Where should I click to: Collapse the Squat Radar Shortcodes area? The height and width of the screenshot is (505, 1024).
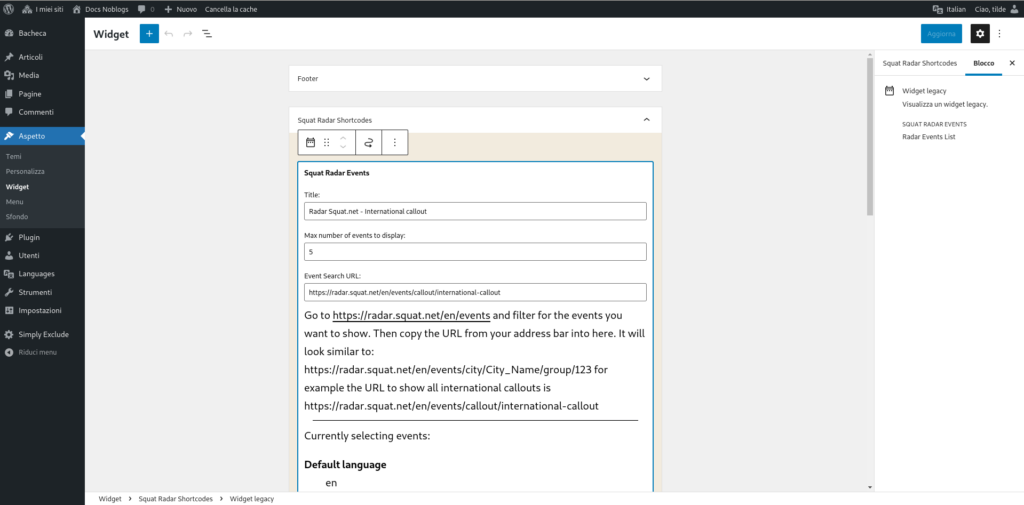click(647, 120)
